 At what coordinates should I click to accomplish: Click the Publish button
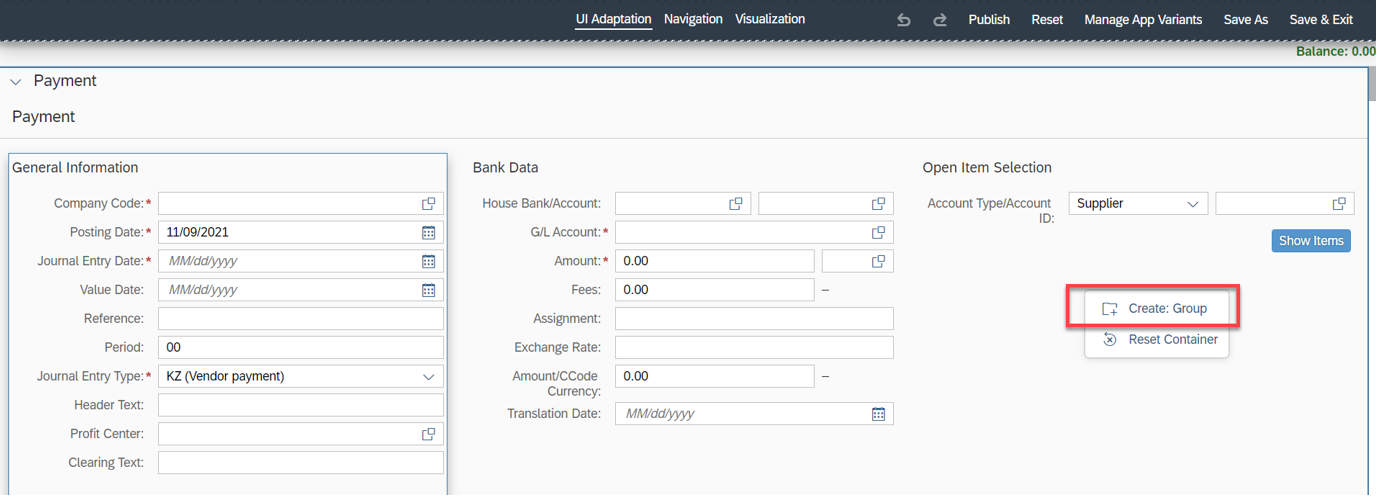[989, 20]
